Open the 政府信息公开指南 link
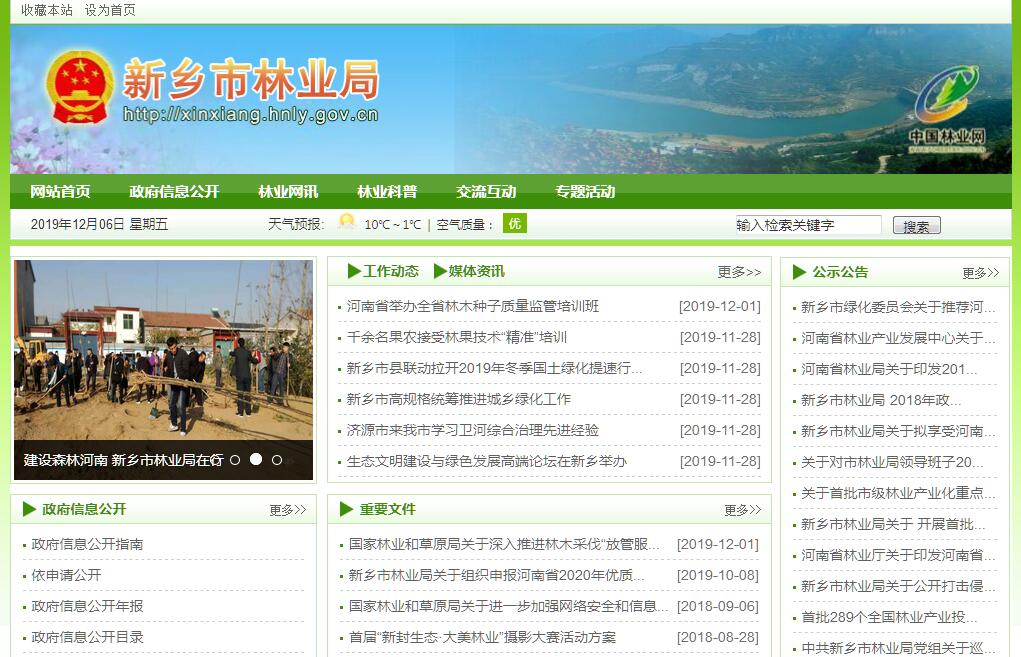The image size is (1021, 657). [x=87, y=544]
